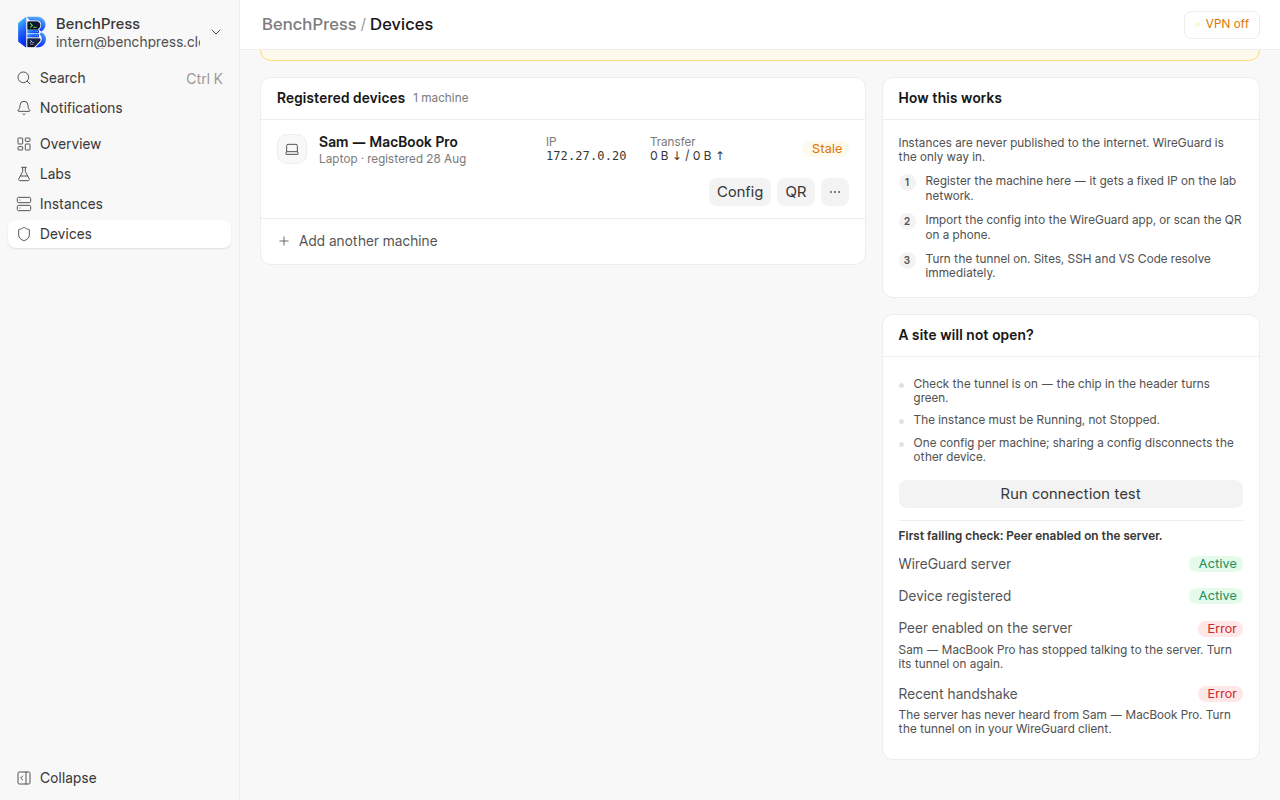Click the Devices shield icon
1280x800 pixels.
[x=24, y=234]
